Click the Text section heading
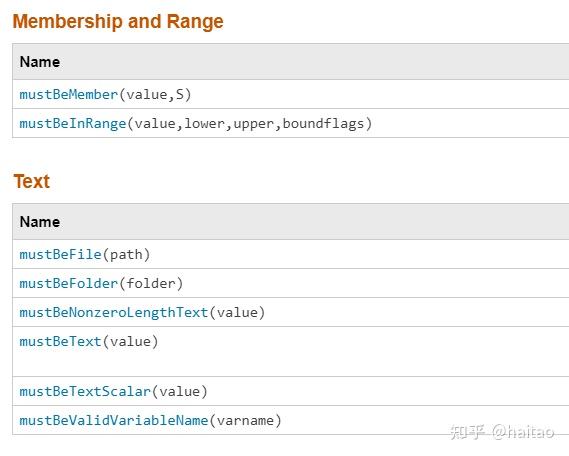 pos(32,181)
